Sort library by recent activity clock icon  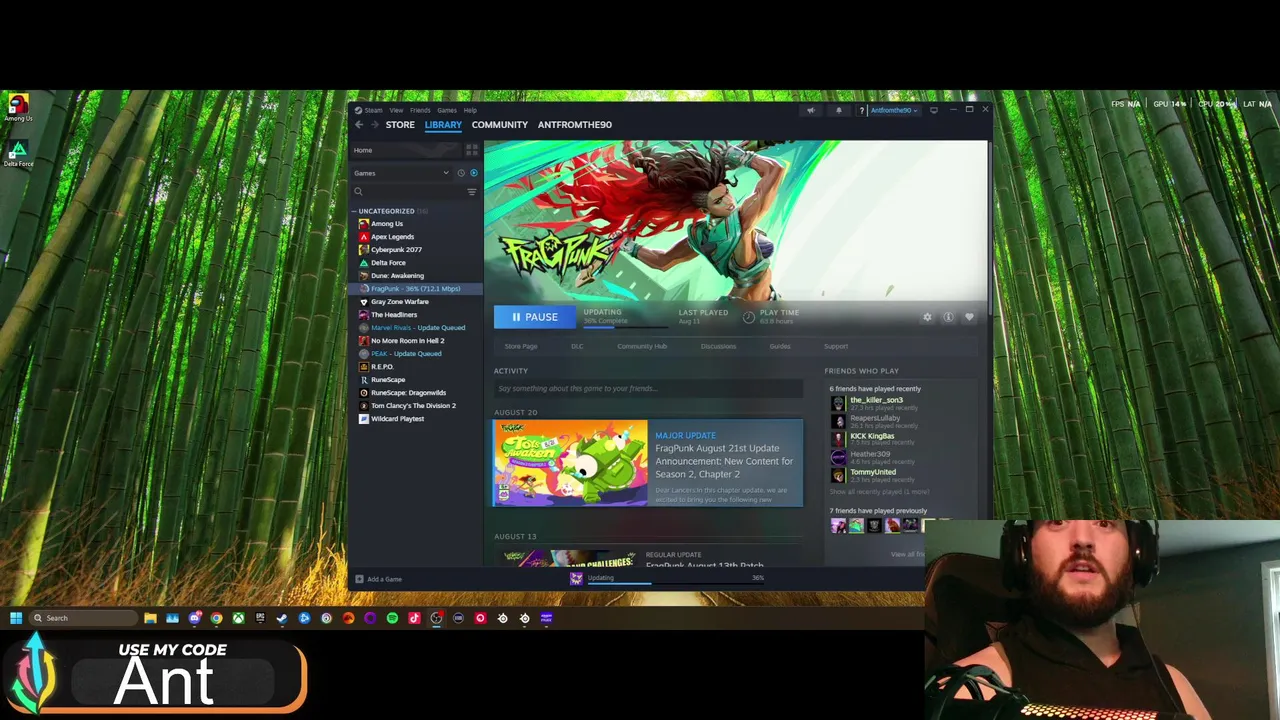click(461, 173)
